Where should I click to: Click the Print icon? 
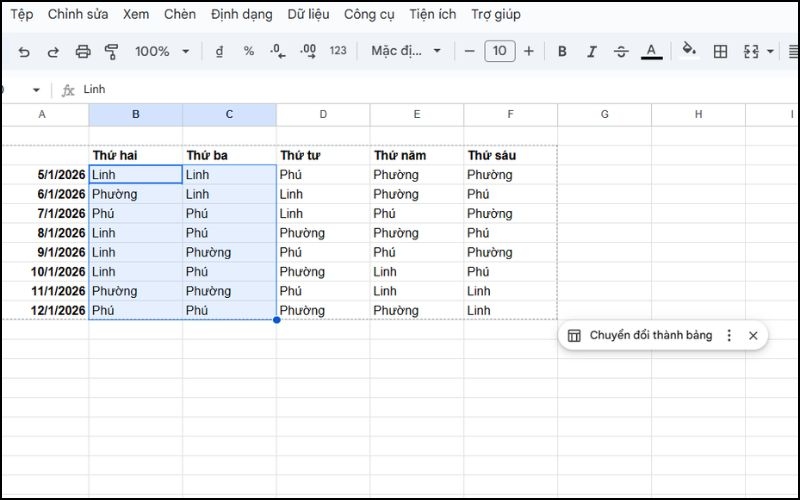pos(83,51)
